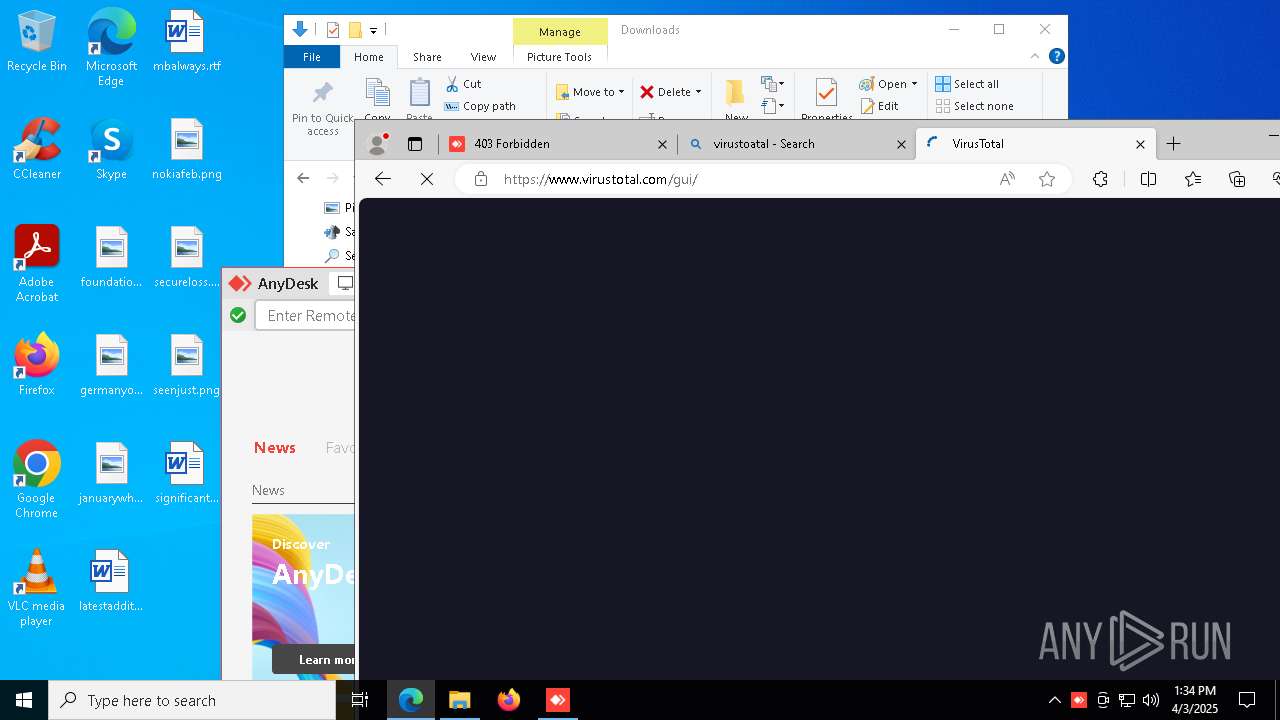Select View ribbon tab in Explorer

[x=483, y=57]
